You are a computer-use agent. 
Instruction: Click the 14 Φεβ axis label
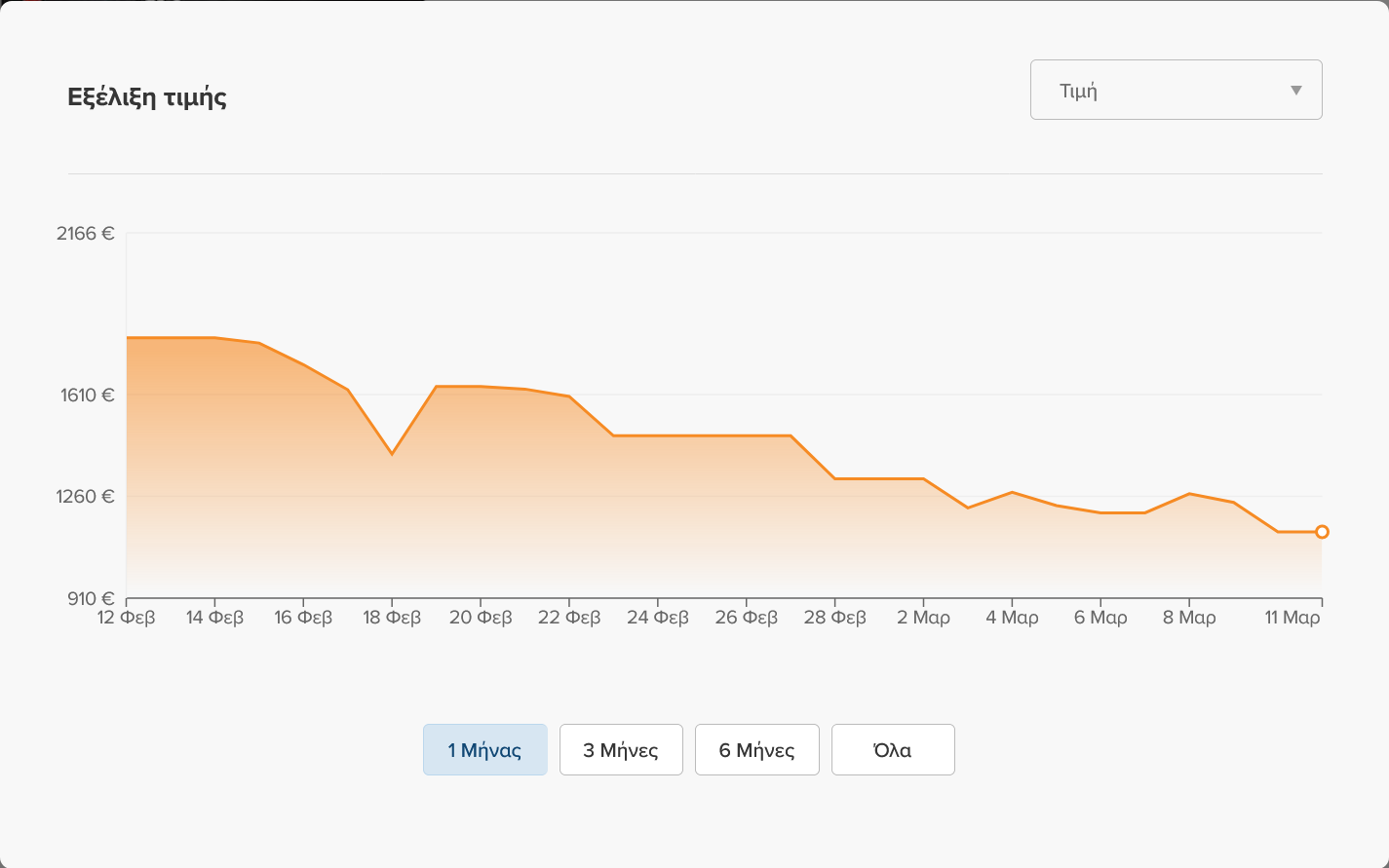tap(214, 618)
